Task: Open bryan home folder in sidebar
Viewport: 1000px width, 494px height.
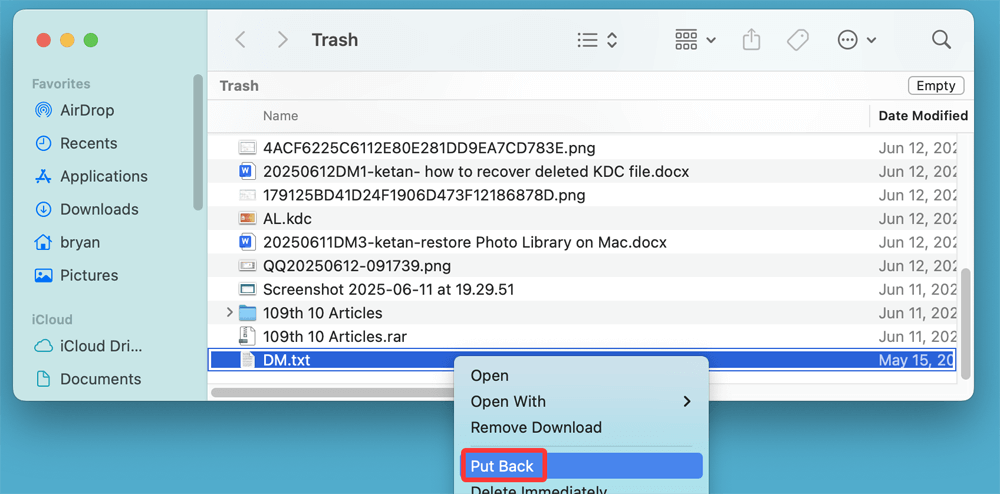Action: pos(67,242)
